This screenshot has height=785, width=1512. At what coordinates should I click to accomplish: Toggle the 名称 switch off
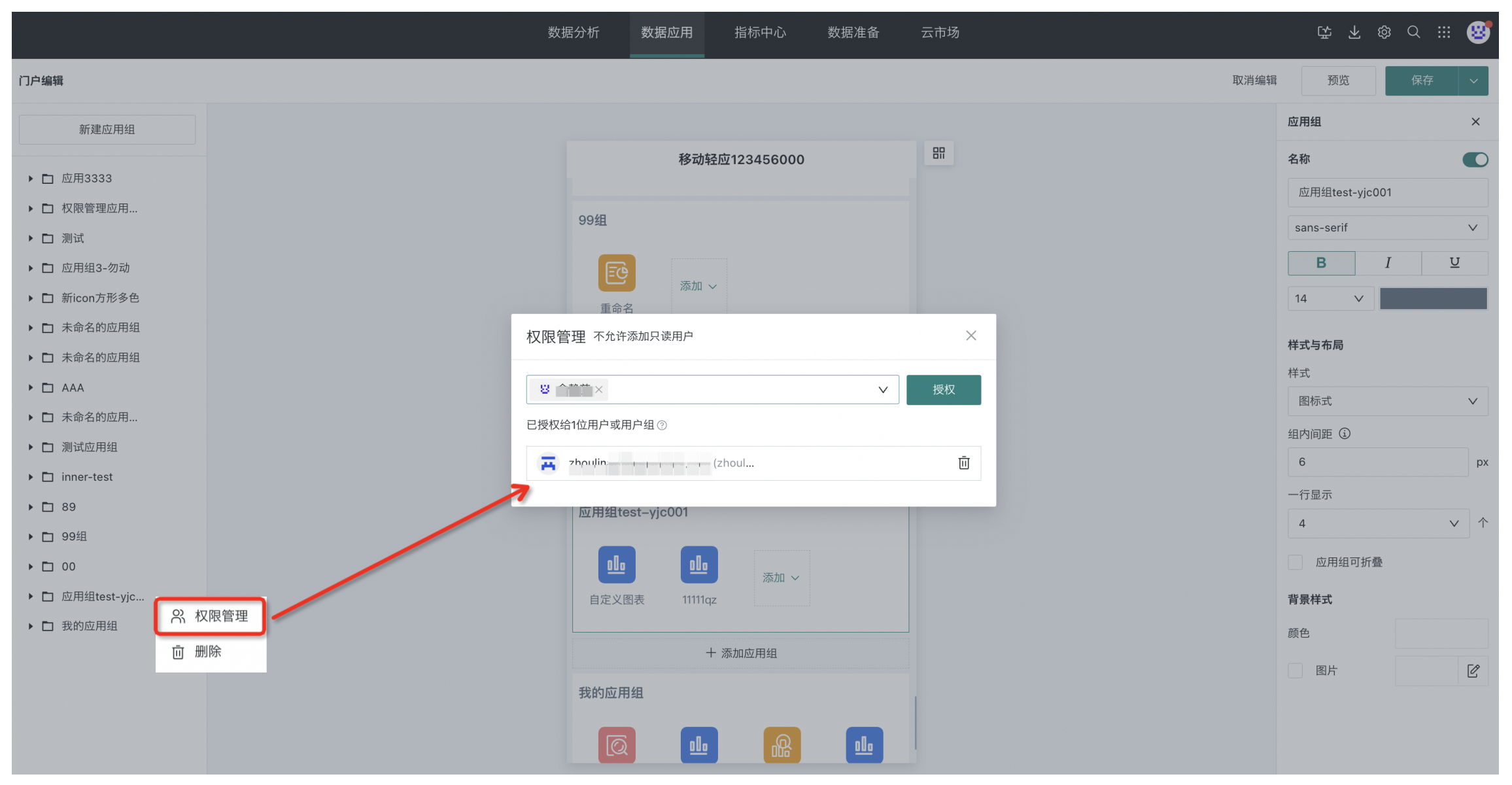pyautogui.click(x=1475, y=160)
